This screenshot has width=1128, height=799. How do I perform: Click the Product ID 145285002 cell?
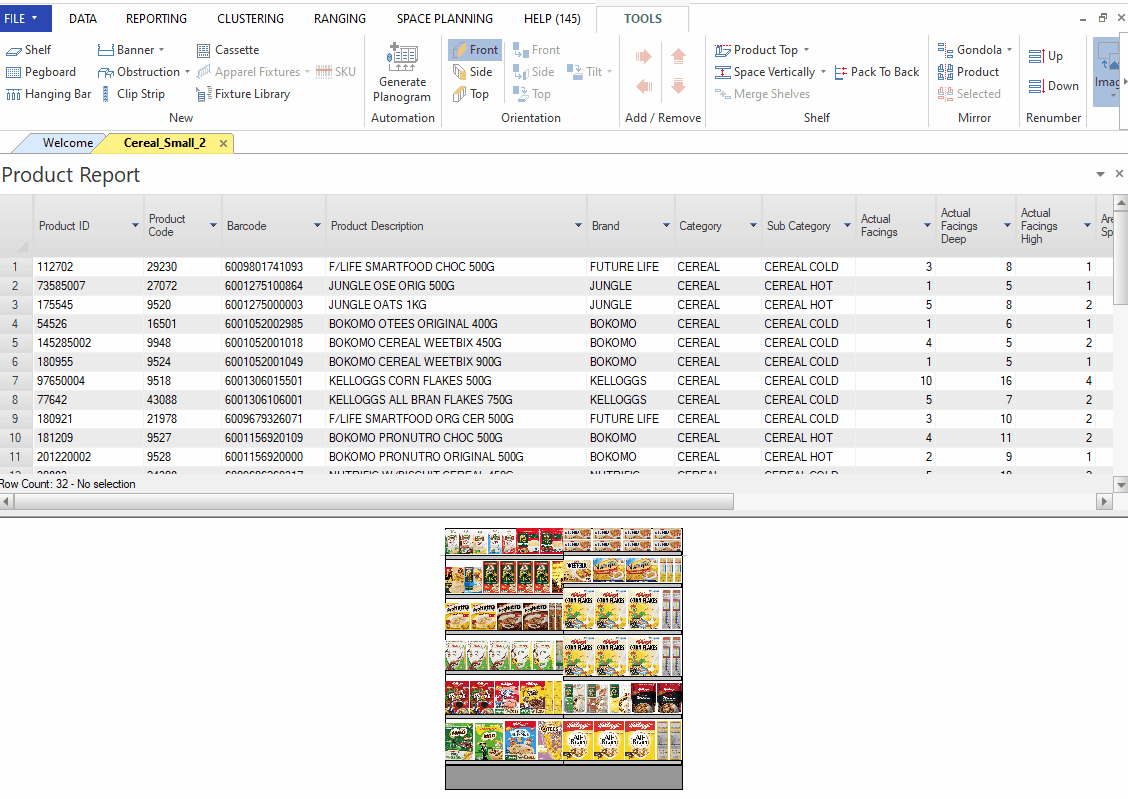point(88,343)
